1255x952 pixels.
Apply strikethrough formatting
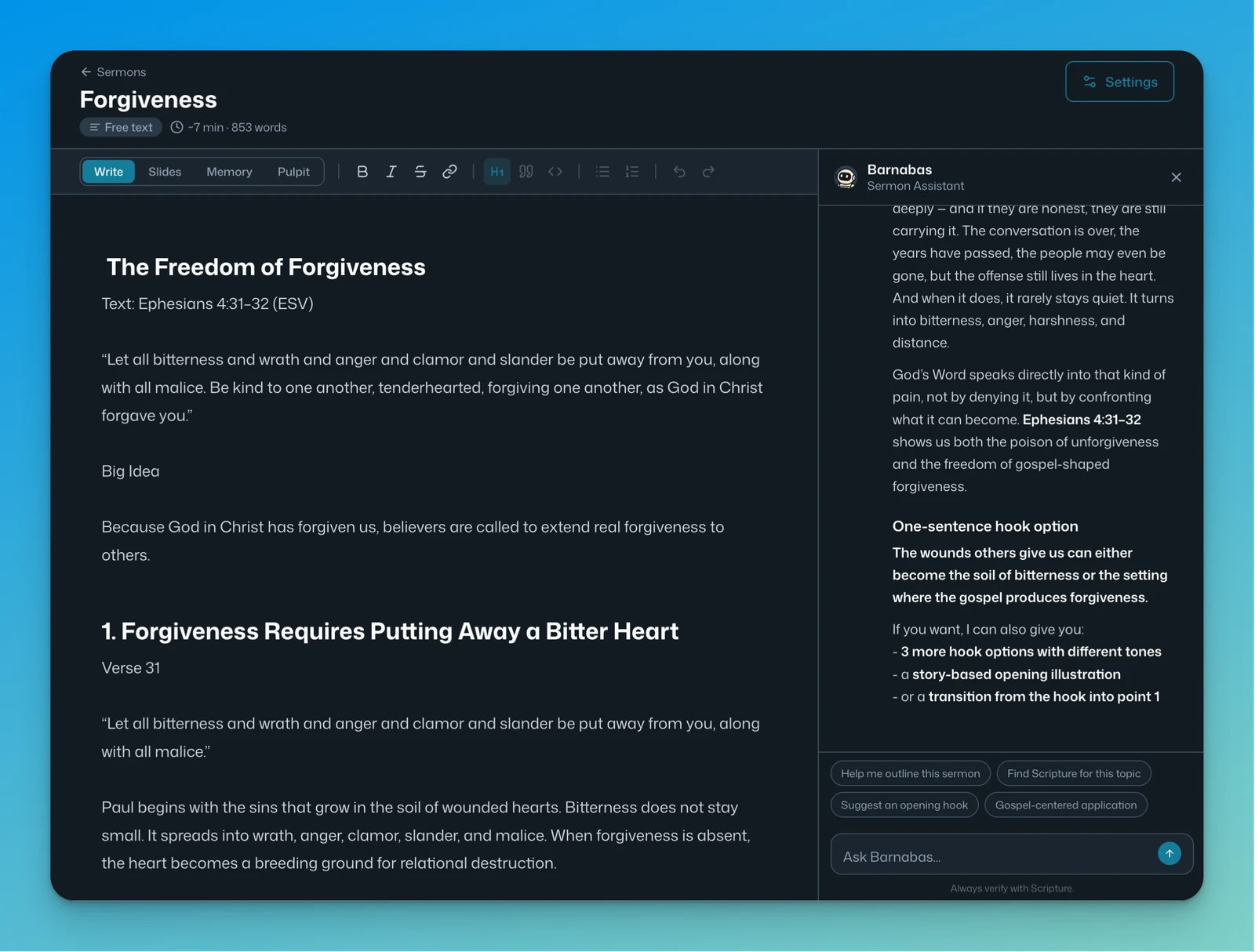[x=420, y=172]
